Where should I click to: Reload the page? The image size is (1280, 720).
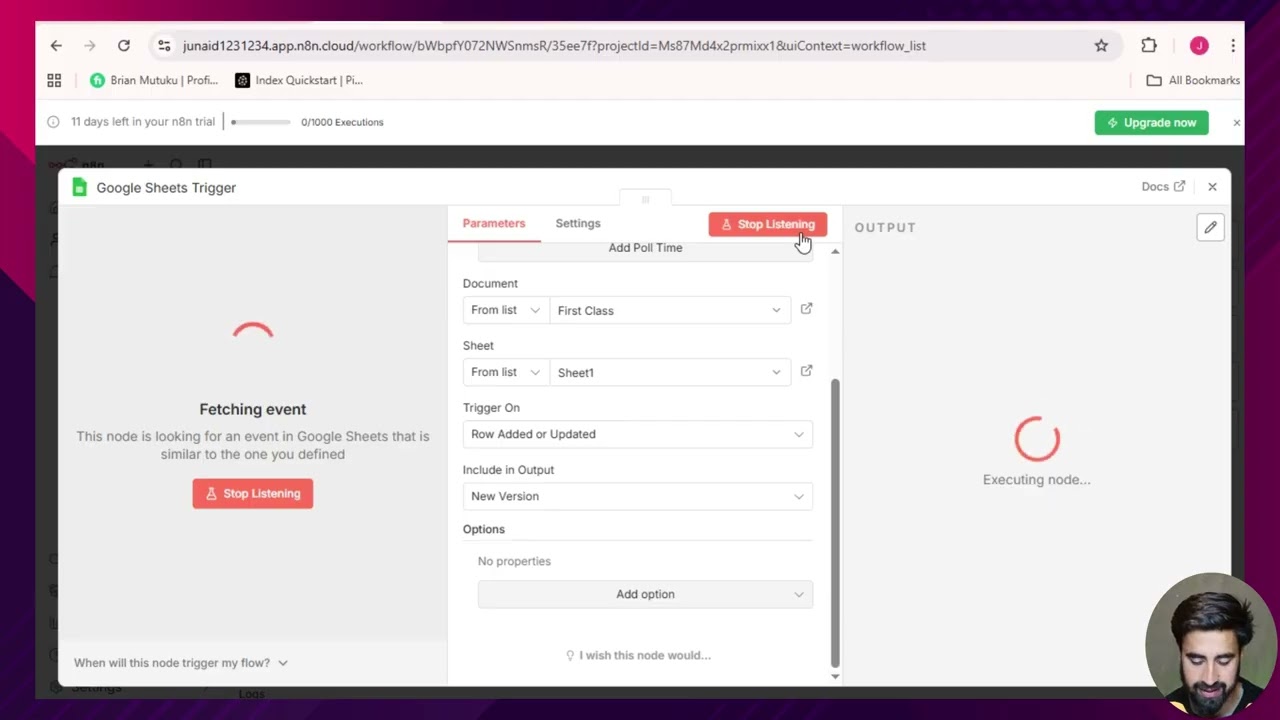tap(124, 46)
